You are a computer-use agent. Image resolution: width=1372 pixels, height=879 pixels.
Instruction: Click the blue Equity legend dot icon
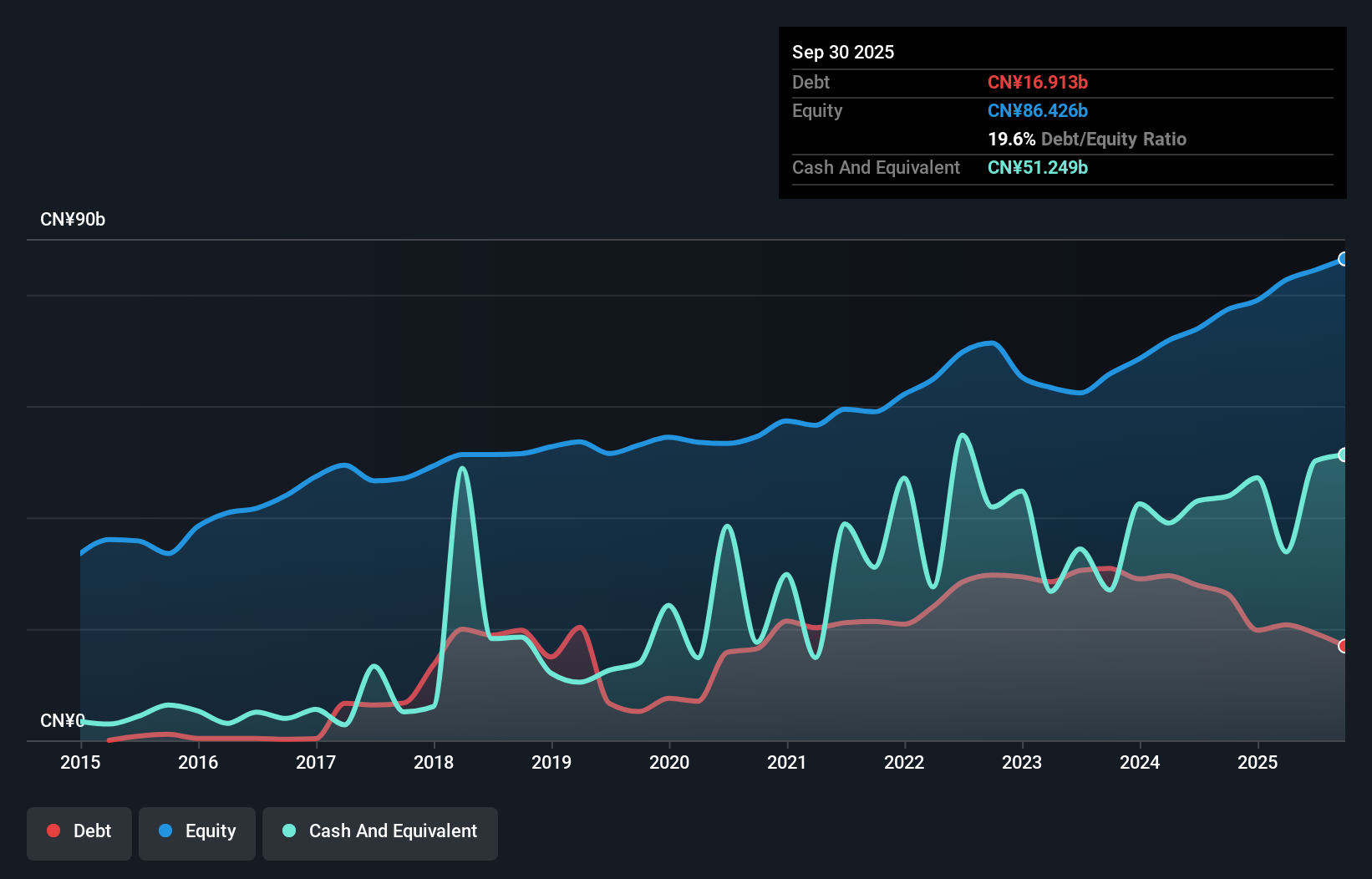point(166,831)
